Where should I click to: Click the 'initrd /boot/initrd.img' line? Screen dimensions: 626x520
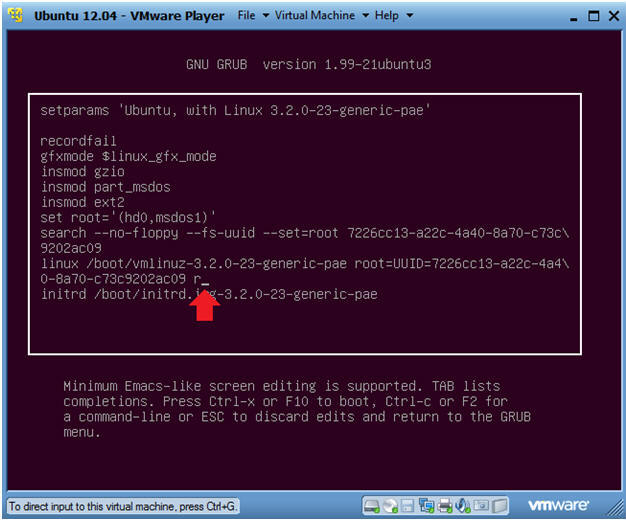(209, 294)
